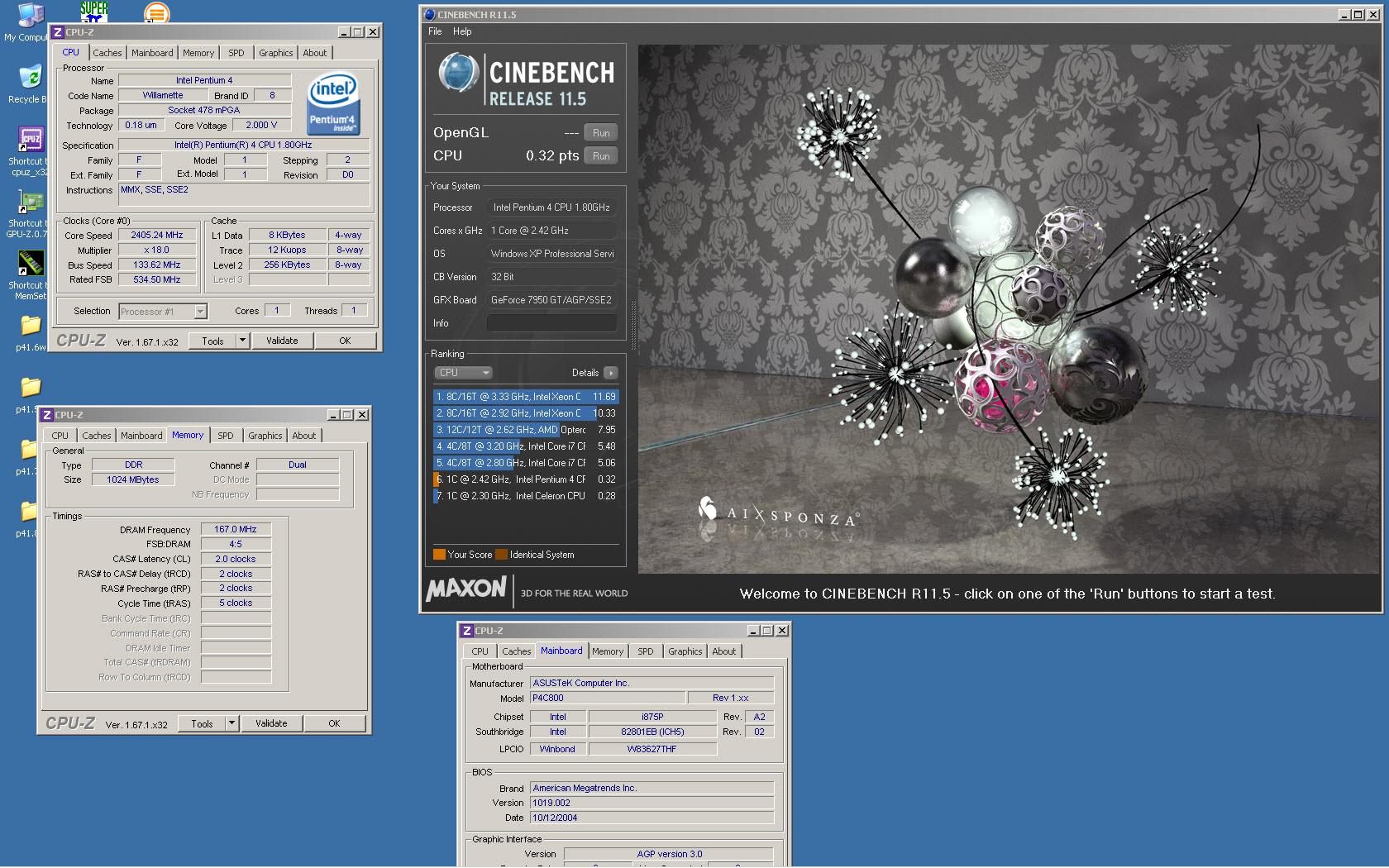Click OK in the CPU-Z CPU window
The height and width of the screenshot is (868, 1389).
click(x=345, y=341)
